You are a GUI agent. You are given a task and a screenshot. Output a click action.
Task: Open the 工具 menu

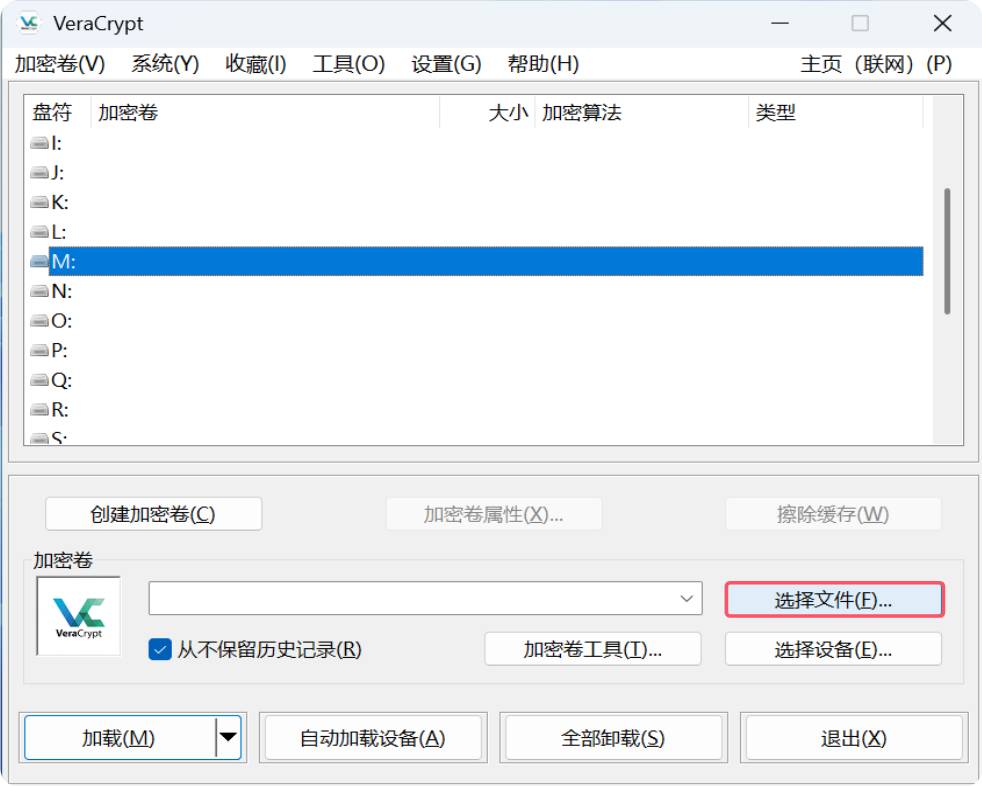(x=348, y=64)
